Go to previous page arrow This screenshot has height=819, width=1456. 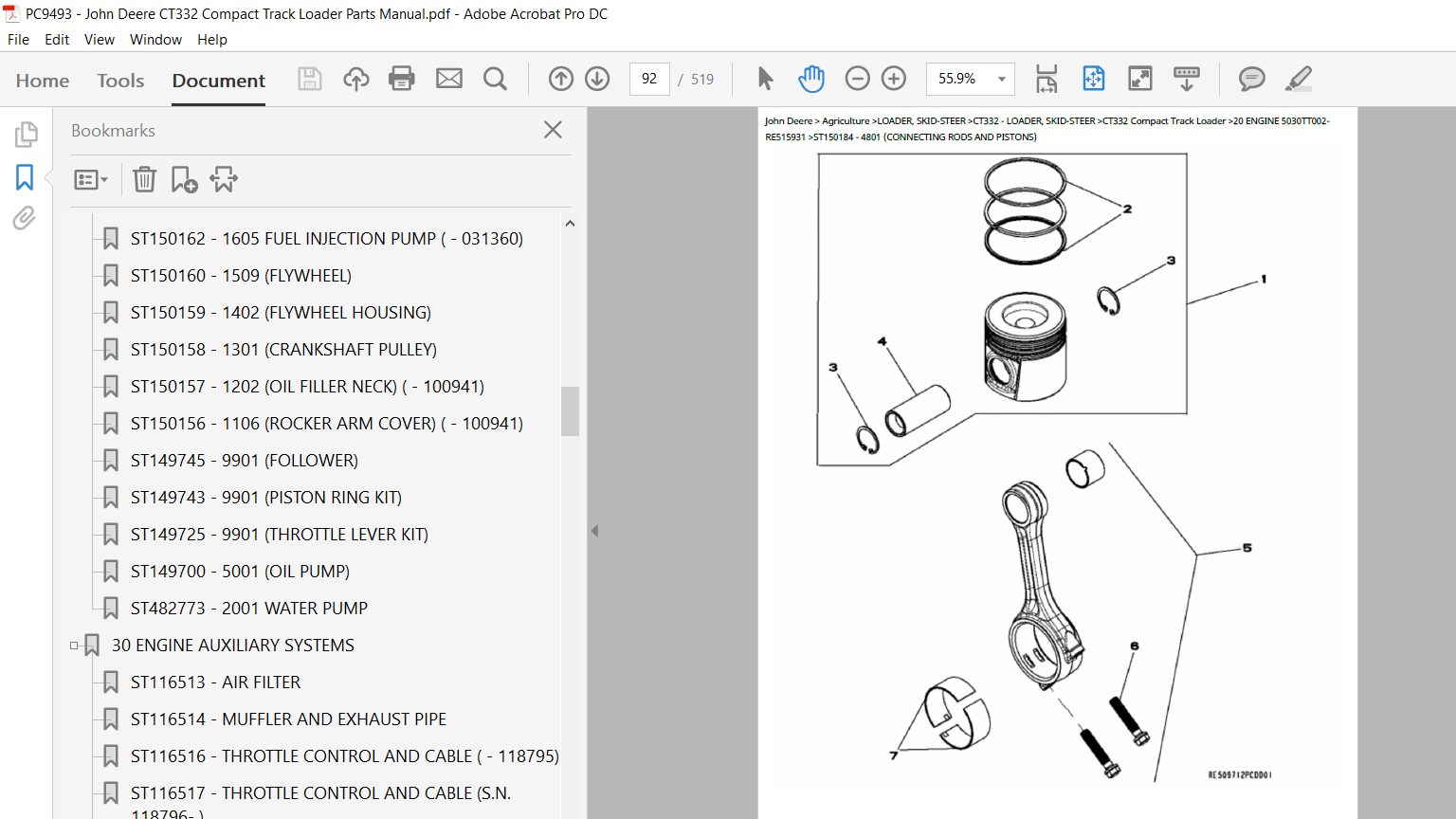point(561,79)
